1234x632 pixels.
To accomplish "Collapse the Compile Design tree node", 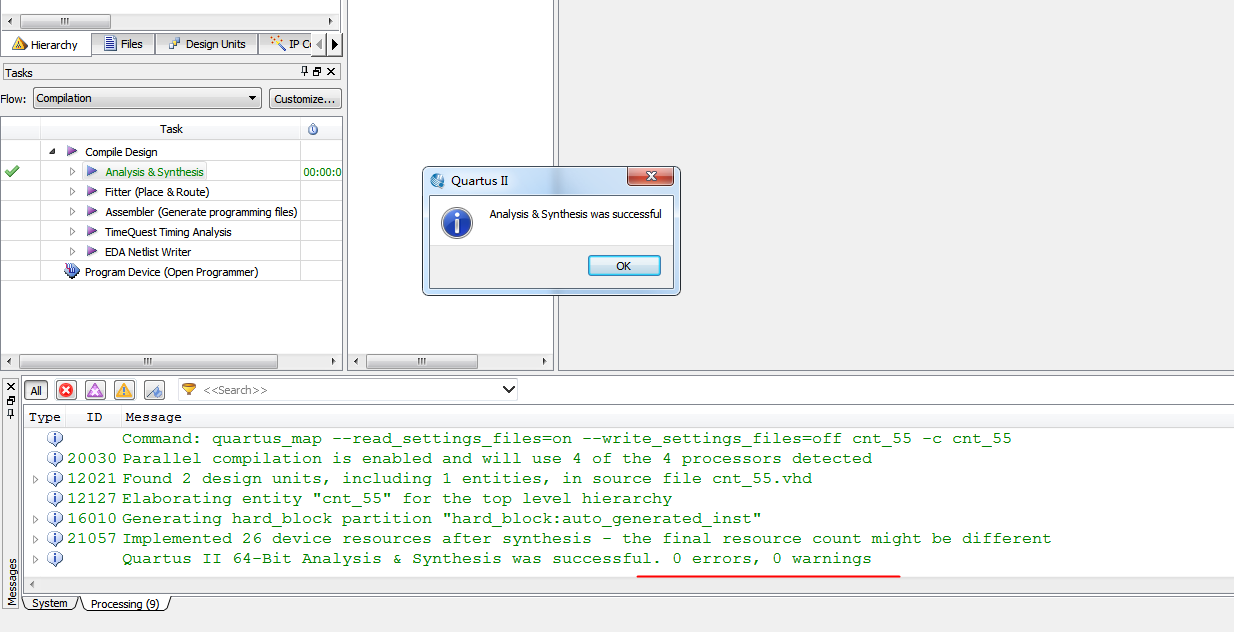I will coord(52,152).
